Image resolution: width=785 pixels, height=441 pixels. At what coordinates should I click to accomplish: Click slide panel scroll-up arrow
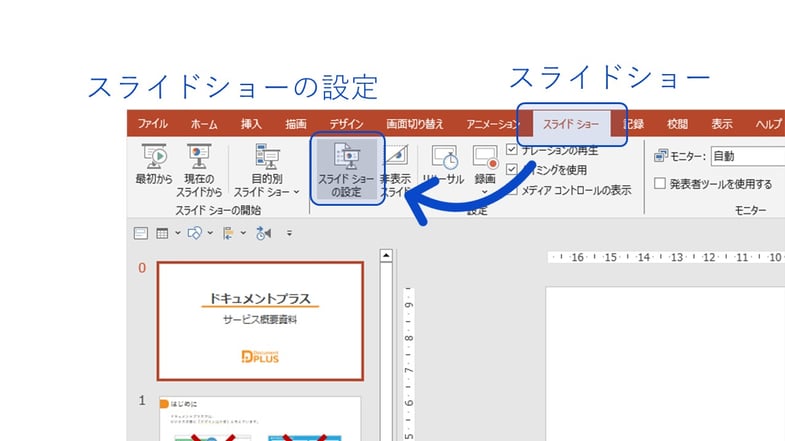click(x=386, y=255)
